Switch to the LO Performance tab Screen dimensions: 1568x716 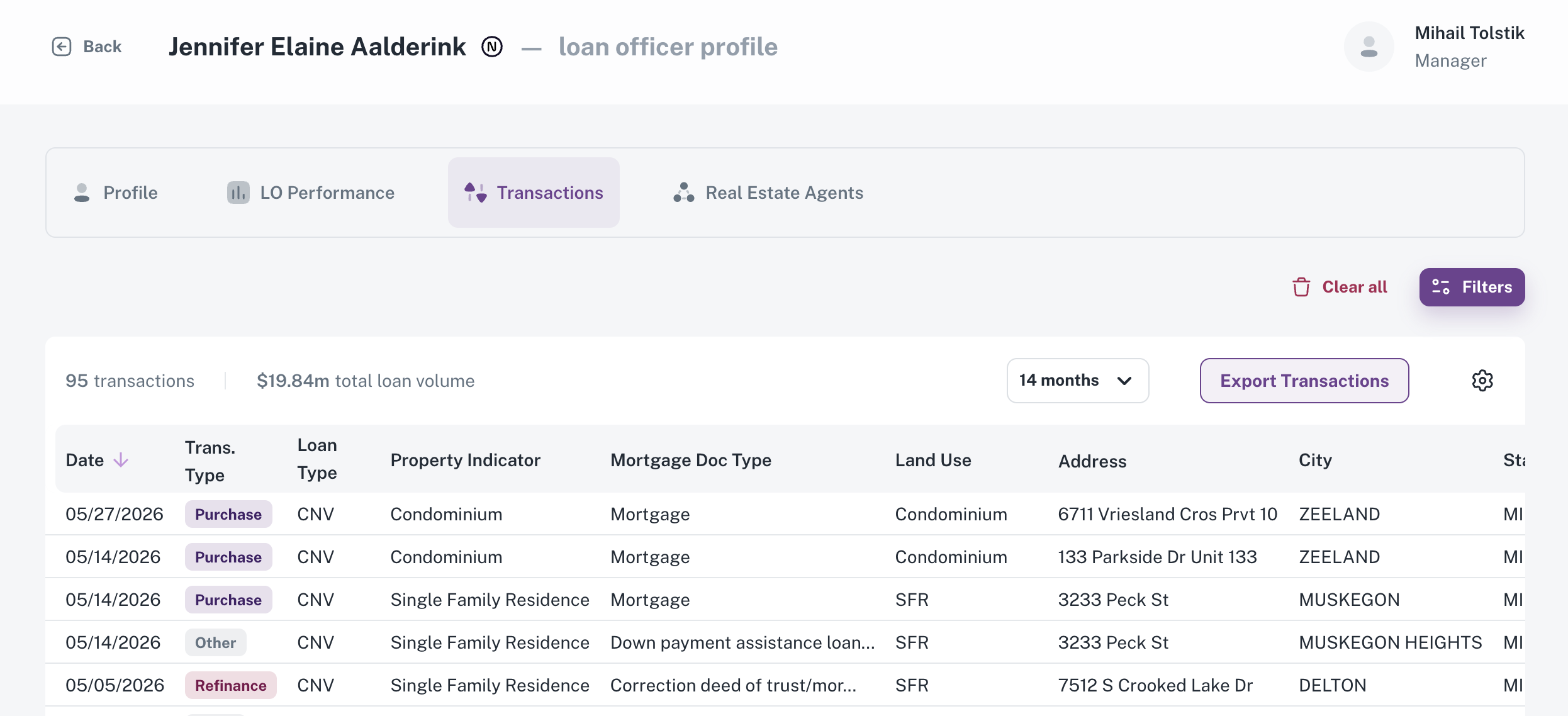pyautogui.click(x=311, y=193)
